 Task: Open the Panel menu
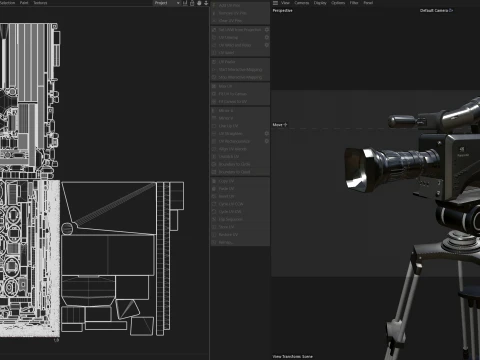point(368,3)
